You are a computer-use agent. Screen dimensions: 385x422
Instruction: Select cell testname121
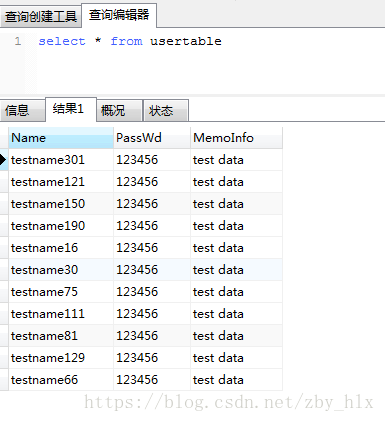pyautogui.click(x=61, y=182)
